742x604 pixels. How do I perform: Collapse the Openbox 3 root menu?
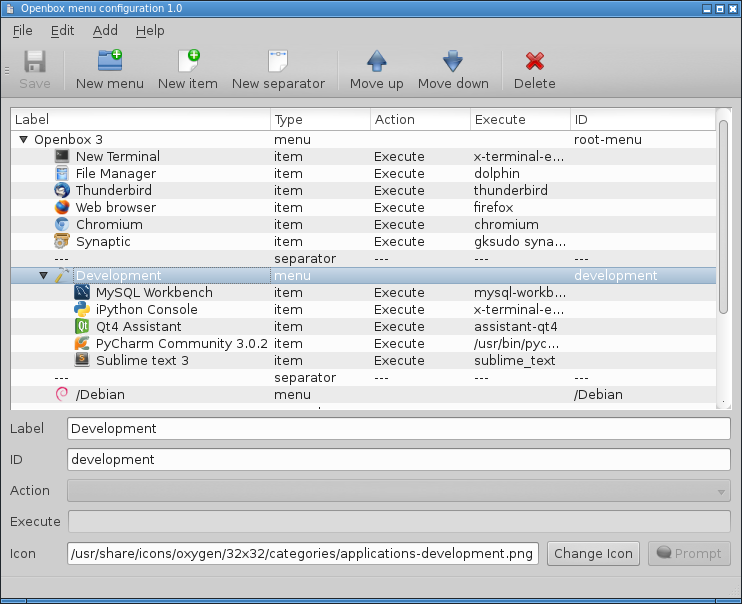[23, 140]
